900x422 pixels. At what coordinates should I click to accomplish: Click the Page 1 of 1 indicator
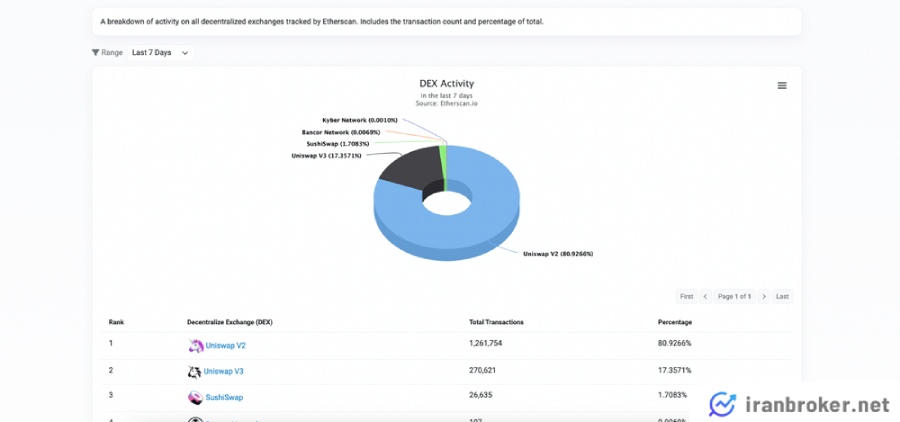click(734, 296)
